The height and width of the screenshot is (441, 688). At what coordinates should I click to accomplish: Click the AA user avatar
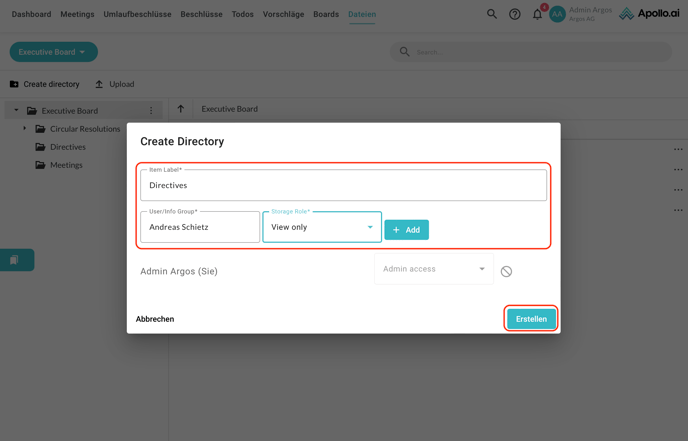557,14
